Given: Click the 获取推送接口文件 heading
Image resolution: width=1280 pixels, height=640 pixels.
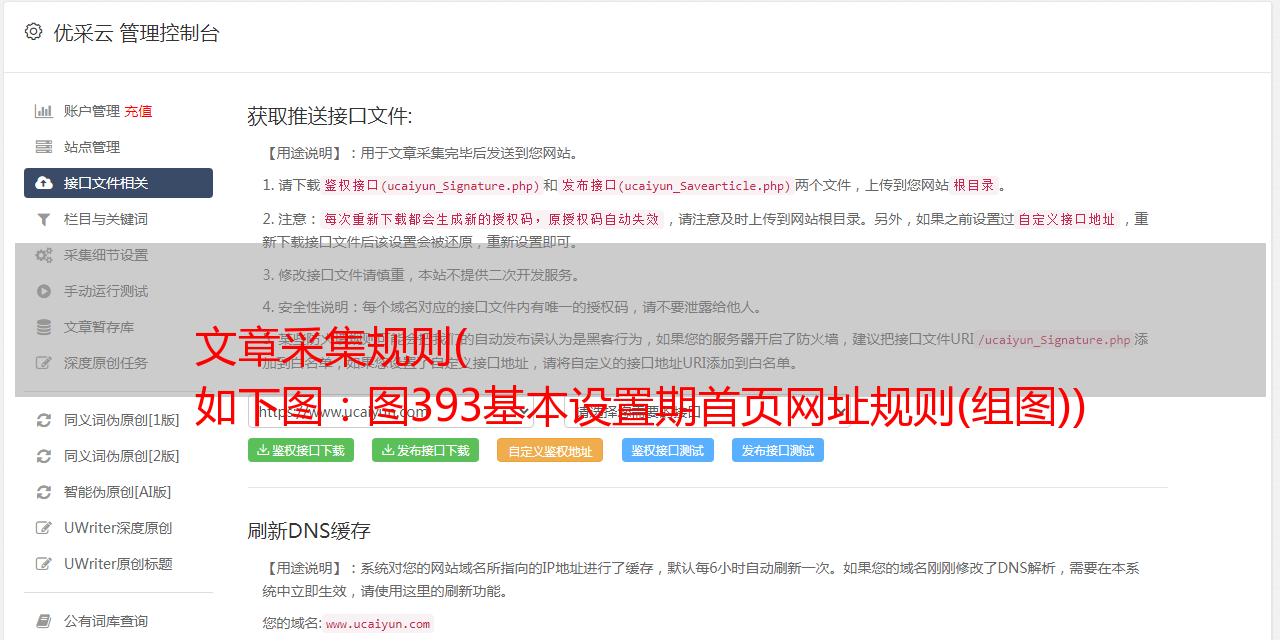Looking at the screenshot, I should pos(330,116).
